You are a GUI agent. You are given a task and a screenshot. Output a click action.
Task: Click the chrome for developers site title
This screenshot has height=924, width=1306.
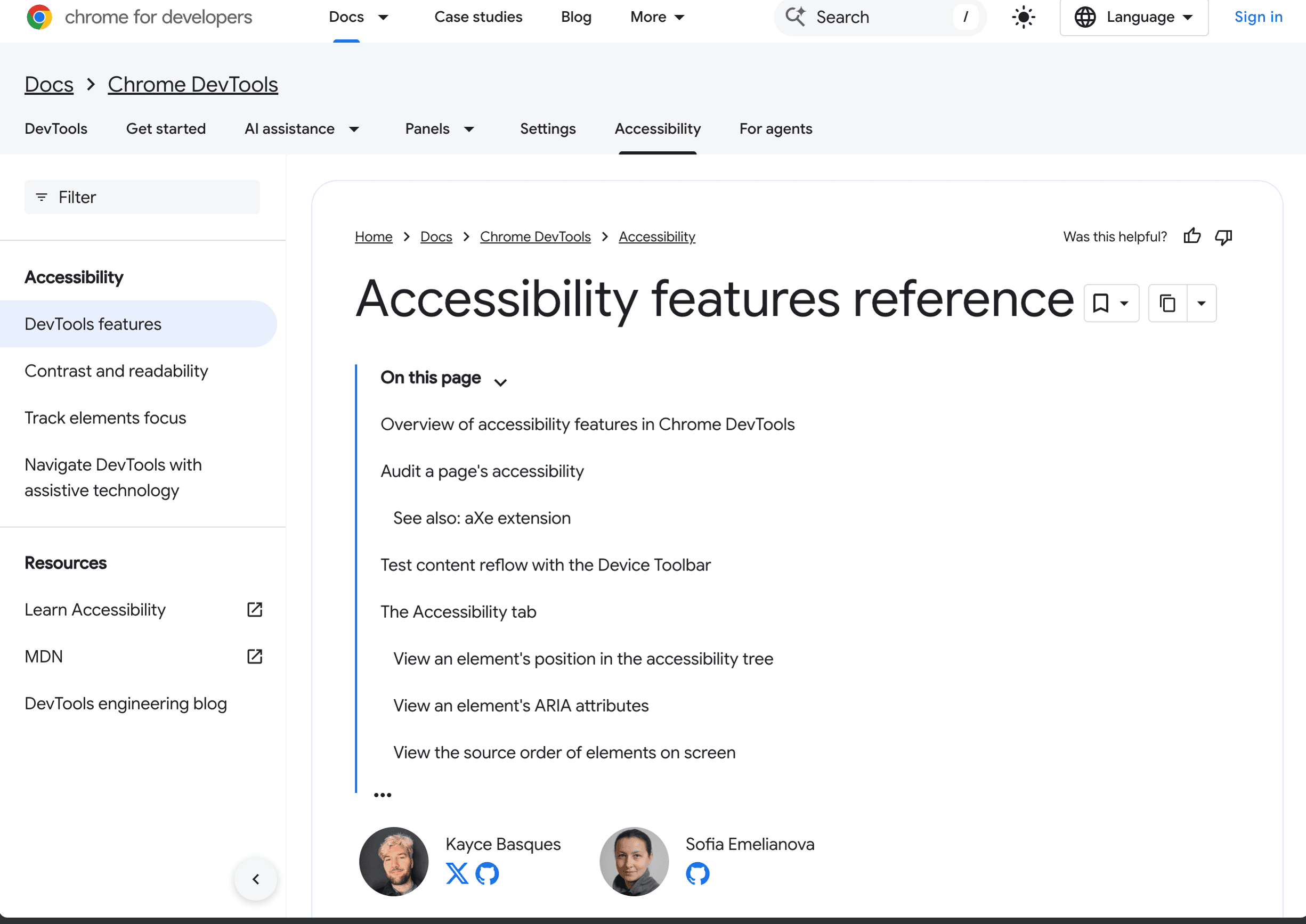158,17
